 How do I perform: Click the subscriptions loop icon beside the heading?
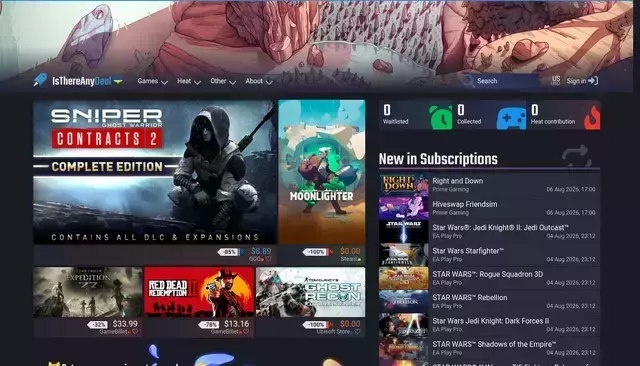(576, 156)
